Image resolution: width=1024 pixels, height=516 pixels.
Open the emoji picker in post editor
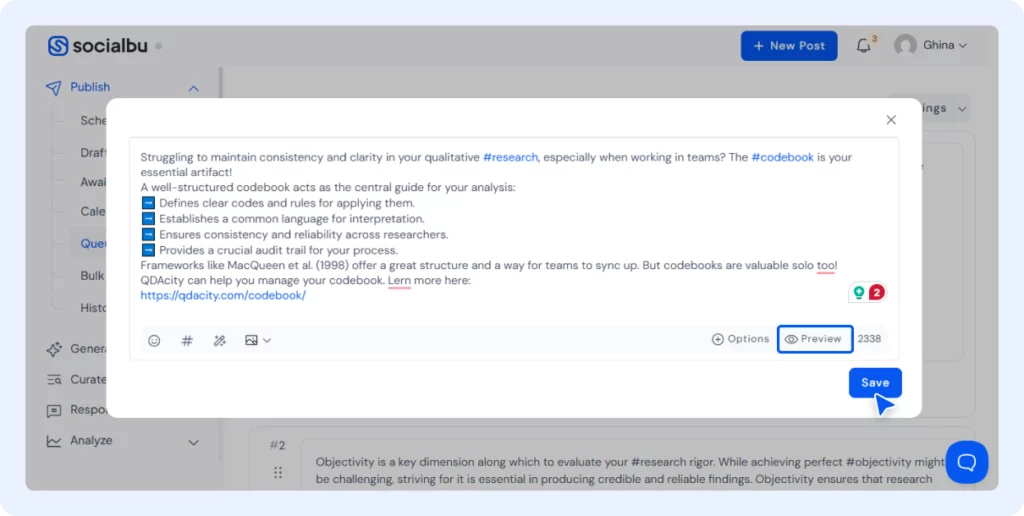[154, 340]
